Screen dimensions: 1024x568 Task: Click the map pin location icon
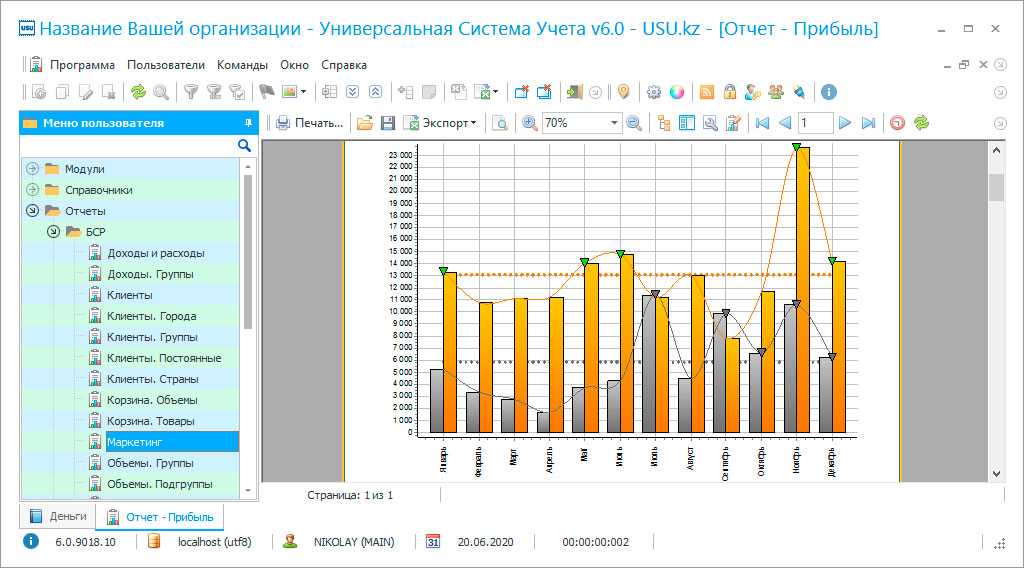click(x=623, y=92)
